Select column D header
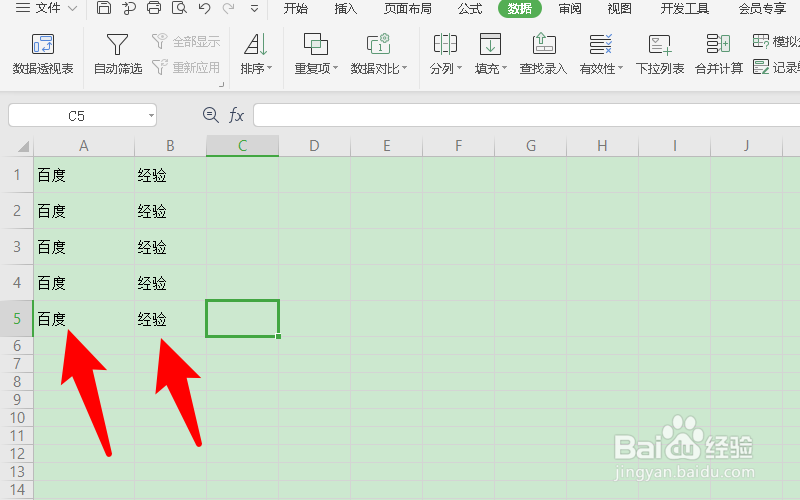Viewport: 800px width, 500px height. [x=314, y=146]
